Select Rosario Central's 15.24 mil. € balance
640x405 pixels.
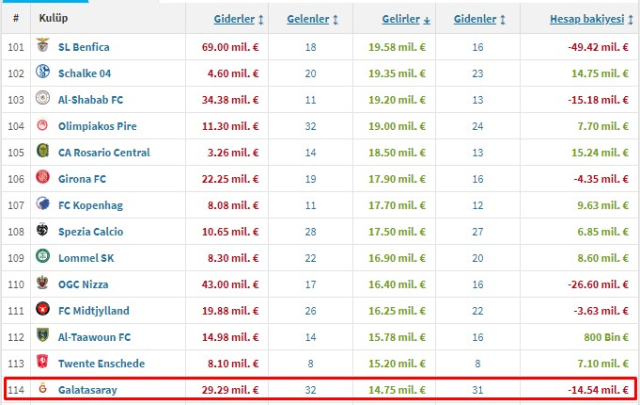tap(600, 153)
